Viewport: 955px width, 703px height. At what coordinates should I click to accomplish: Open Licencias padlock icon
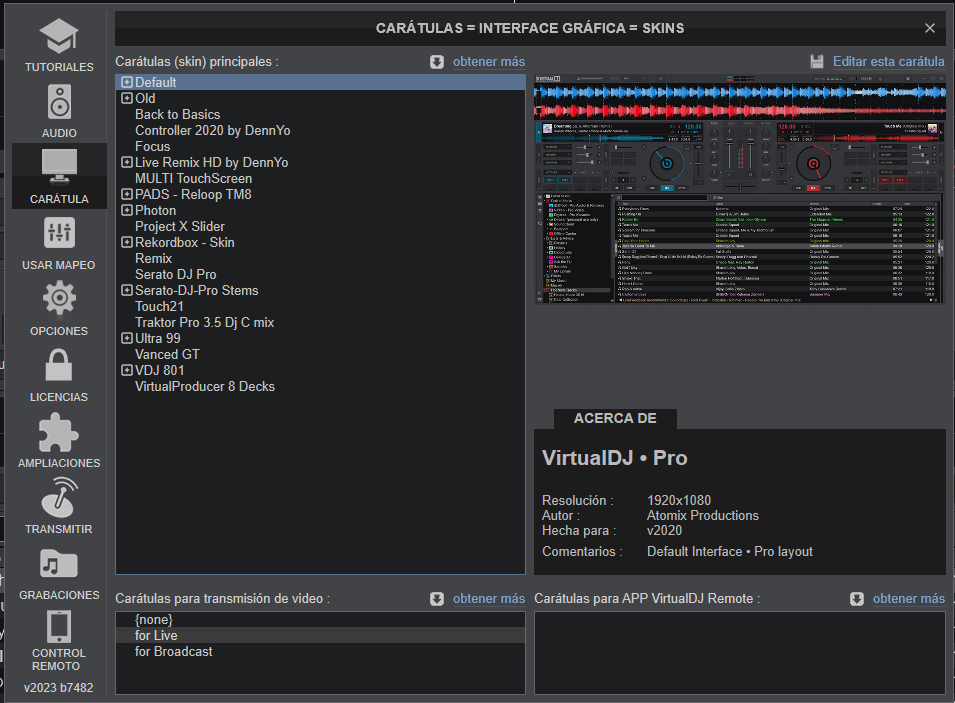(x=59, y=364)
